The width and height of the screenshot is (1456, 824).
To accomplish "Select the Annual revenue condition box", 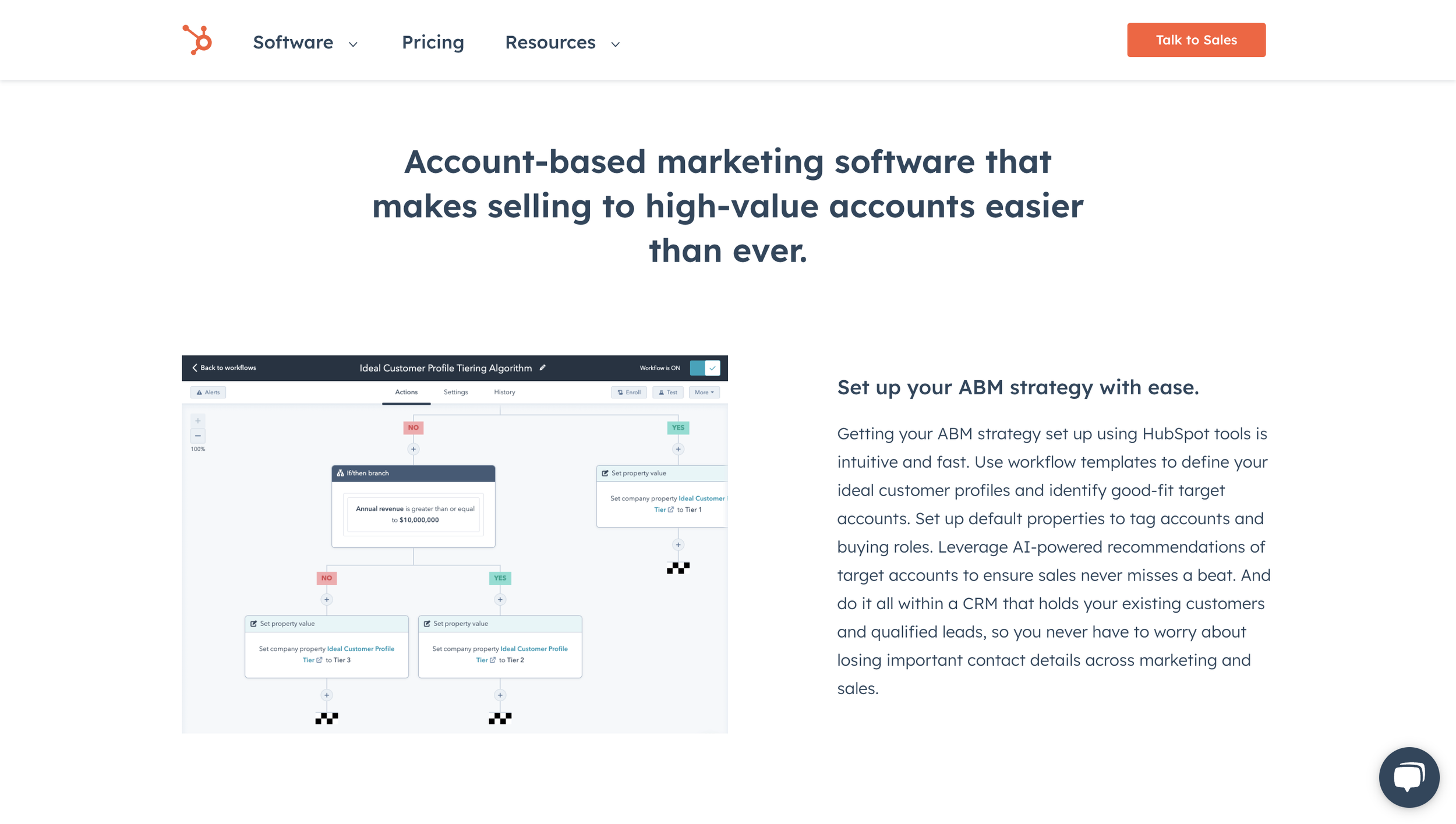I will 414,514.
